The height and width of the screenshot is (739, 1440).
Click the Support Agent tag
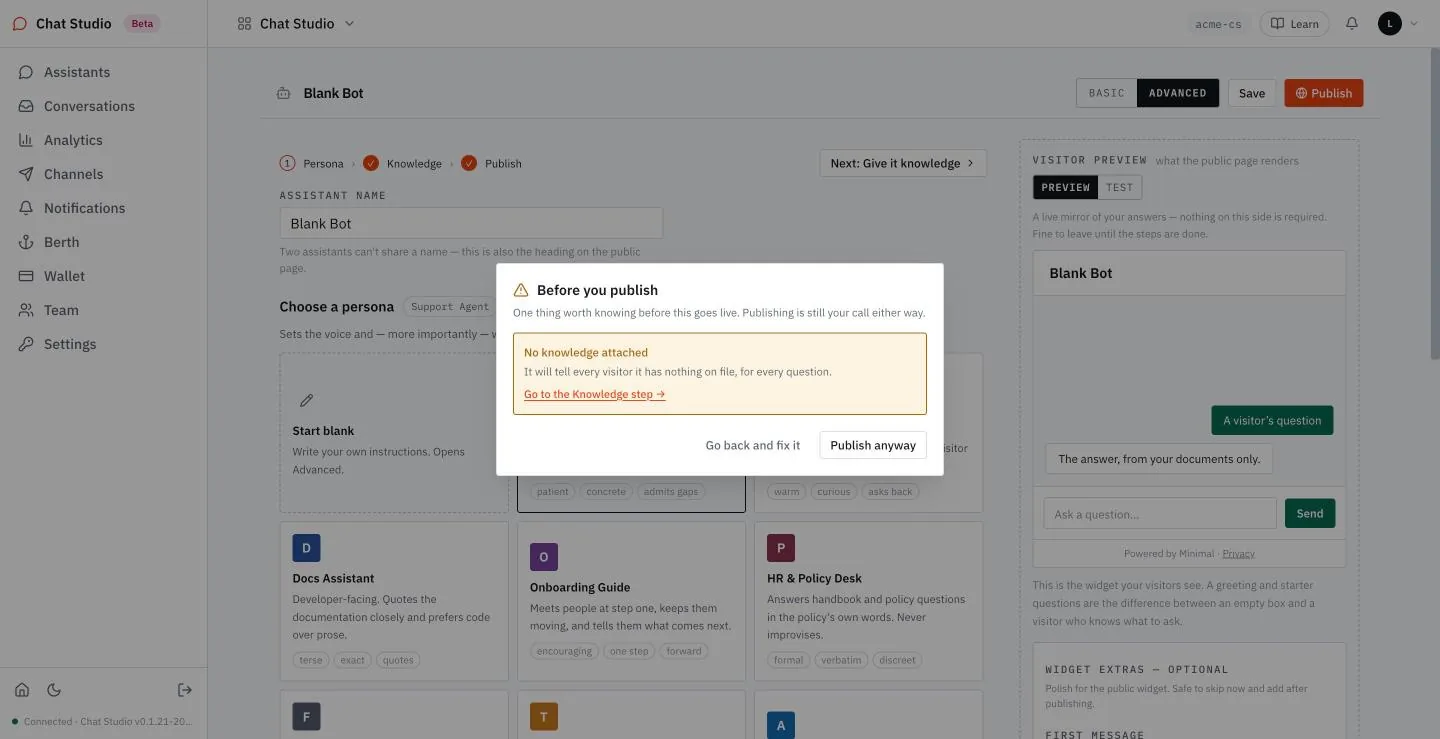(450, 307)
